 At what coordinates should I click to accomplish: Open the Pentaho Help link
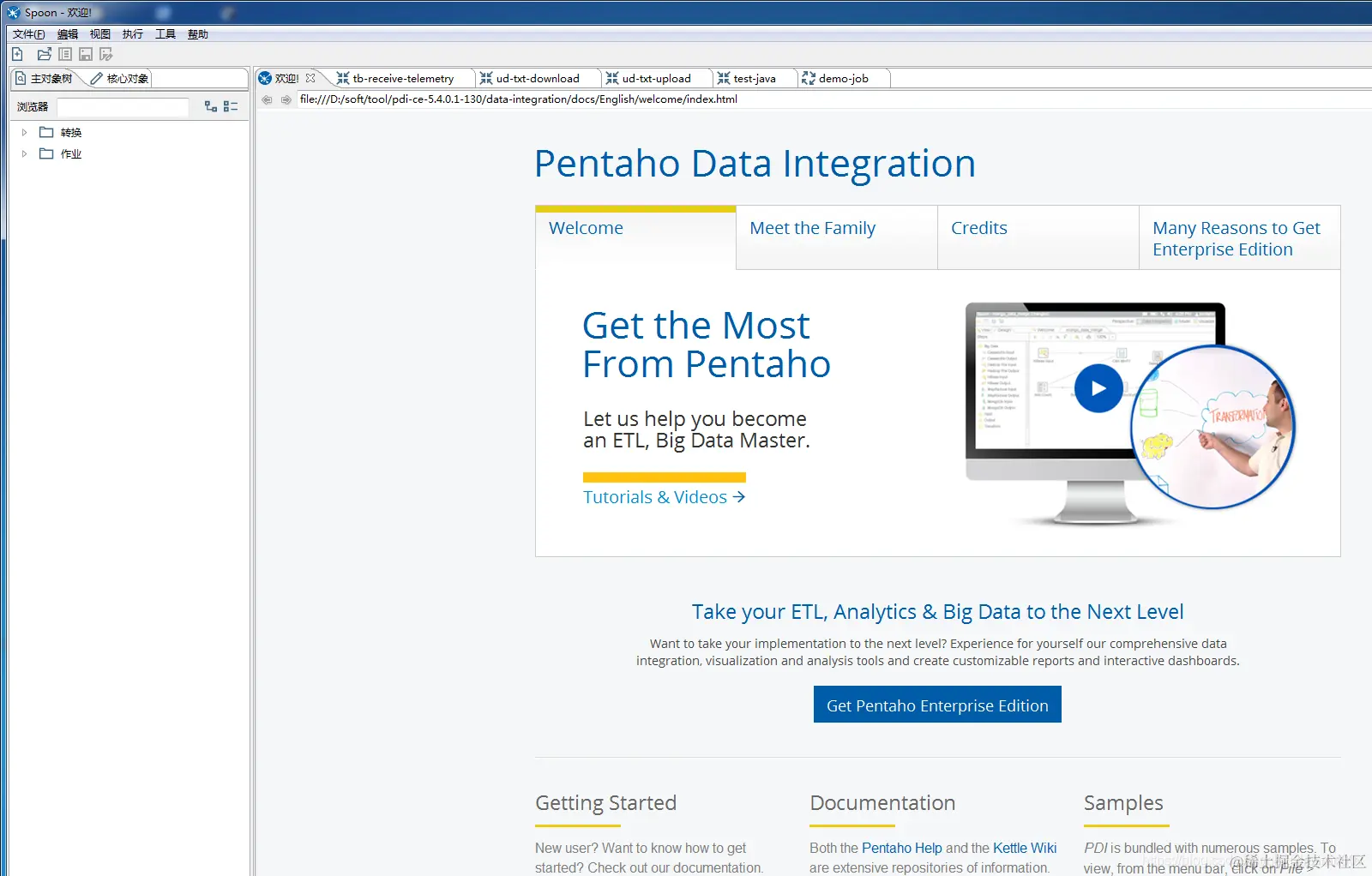(902, 848)
